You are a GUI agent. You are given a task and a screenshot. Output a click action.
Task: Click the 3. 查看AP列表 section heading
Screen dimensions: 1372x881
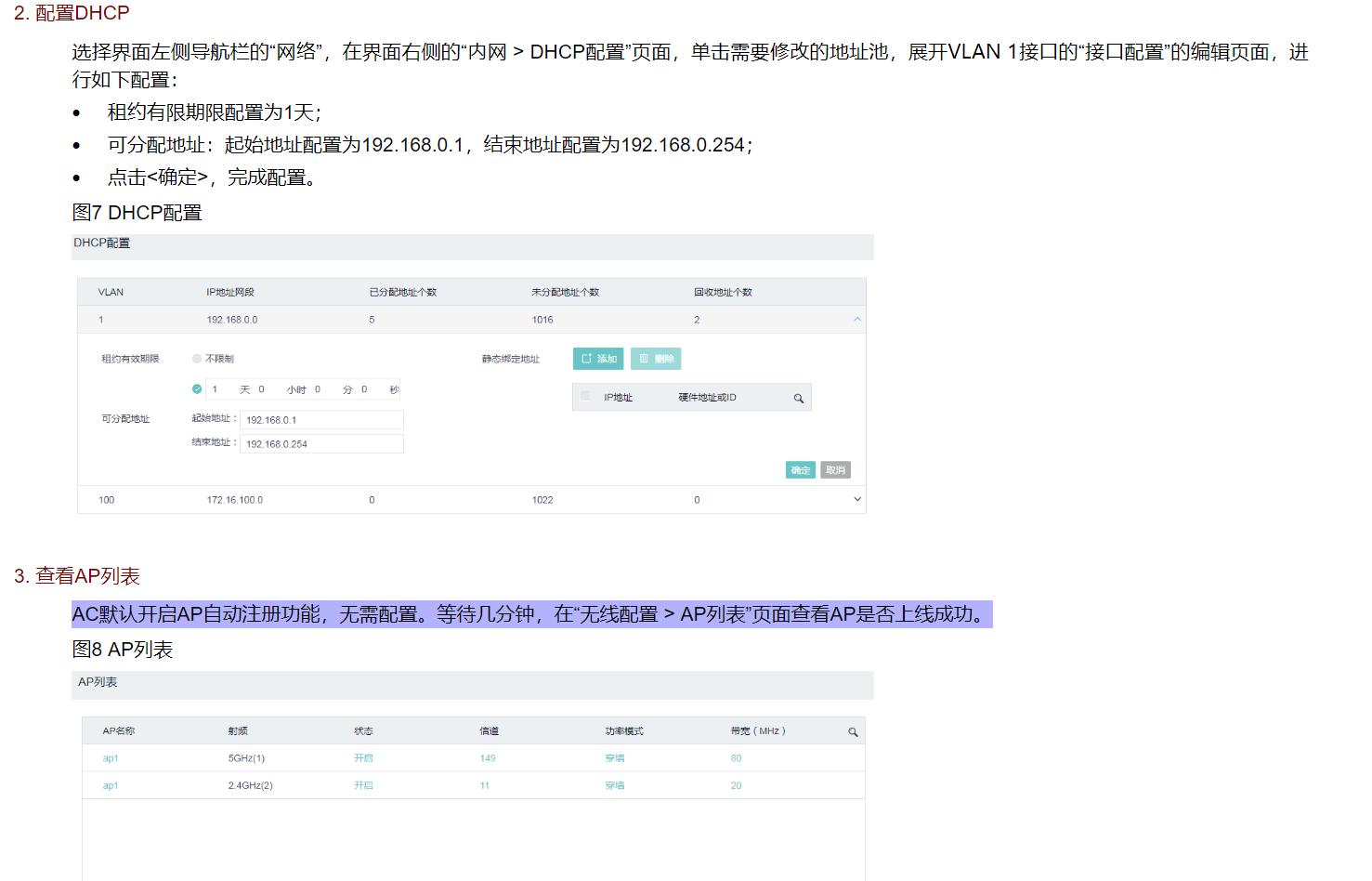point(77,576)
